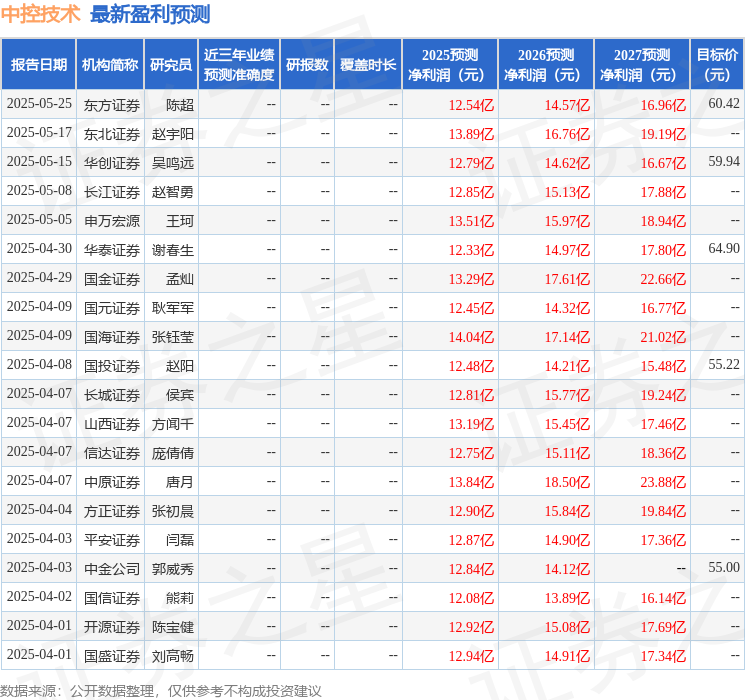Click the target price 64.90
745x700 pixels.
point(724,248)
